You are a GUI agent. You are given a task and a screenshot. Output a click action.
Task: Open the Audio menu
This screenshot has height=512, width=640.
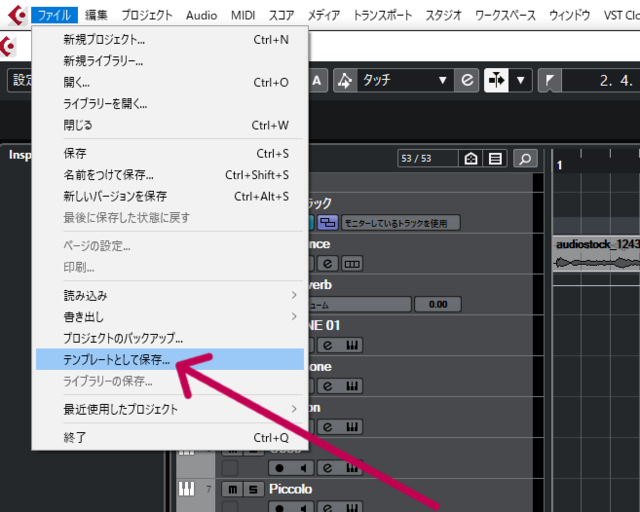[x=201, y=16]
